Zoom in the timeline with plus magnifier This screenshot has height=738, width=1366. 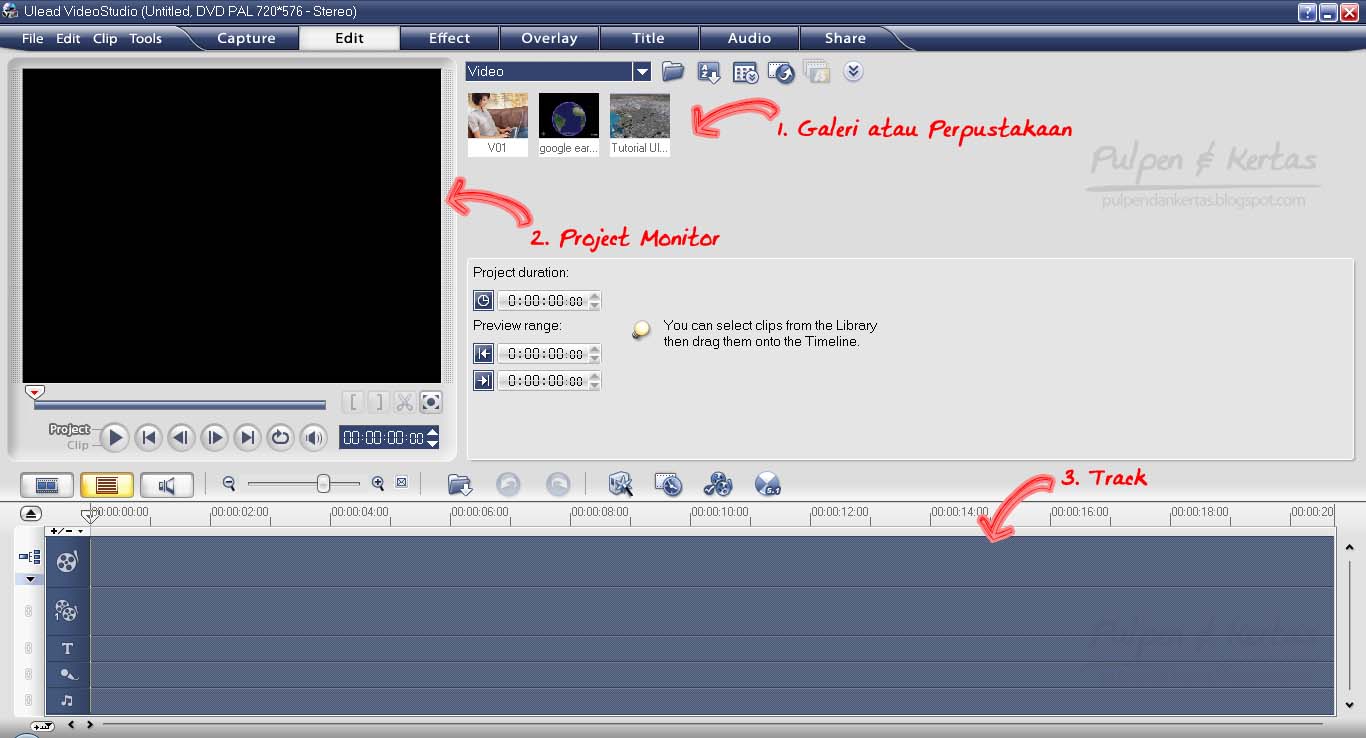pyautogui.click(x=378, y=483)
